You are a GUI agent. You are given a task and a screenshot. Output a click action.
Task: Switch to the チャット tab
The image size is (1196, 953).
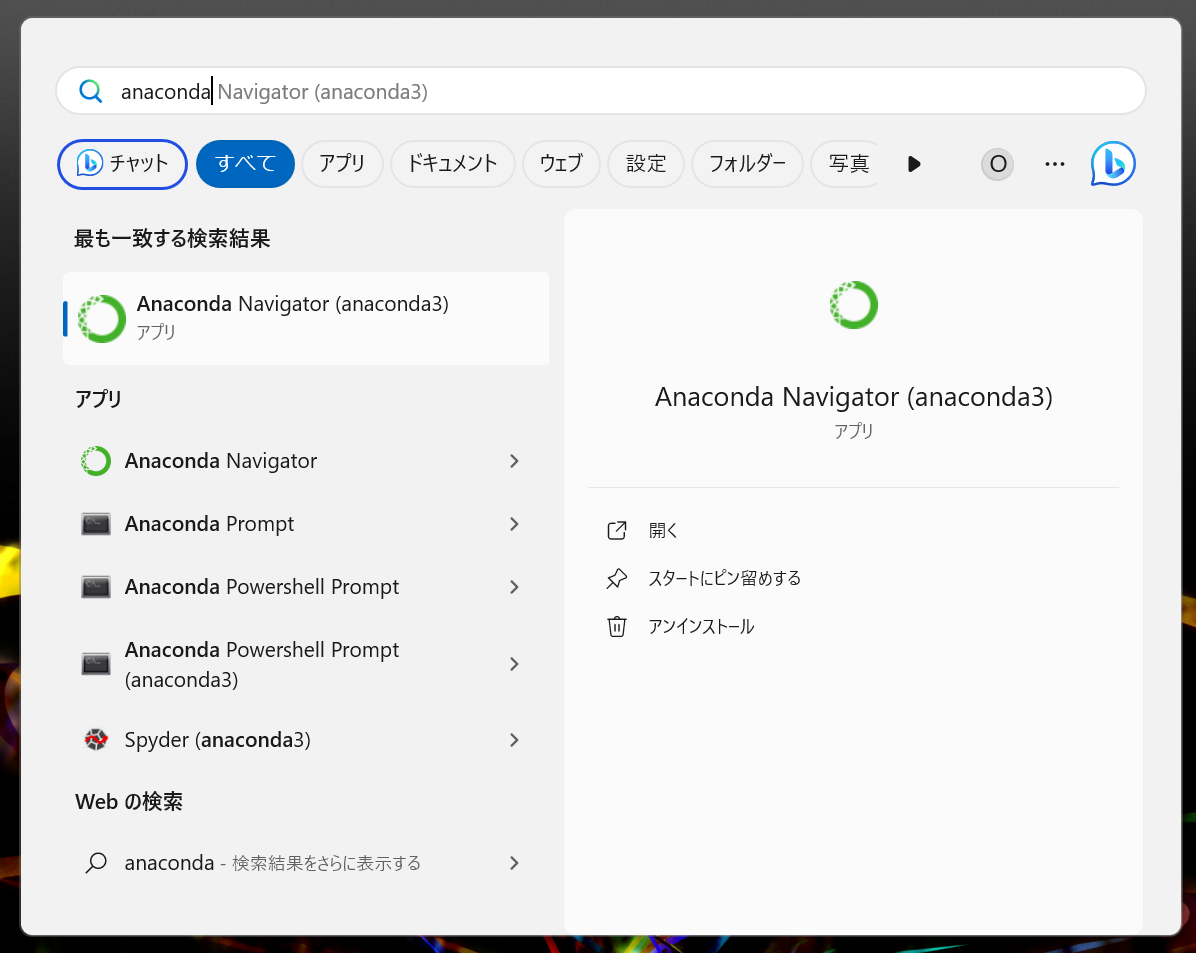point(122,164)
